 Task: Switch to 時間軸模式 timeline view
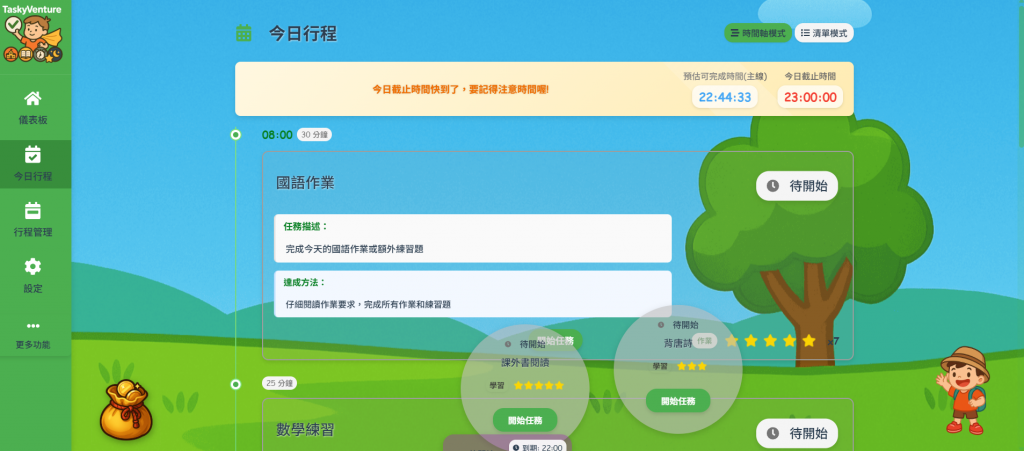[758, 33]
